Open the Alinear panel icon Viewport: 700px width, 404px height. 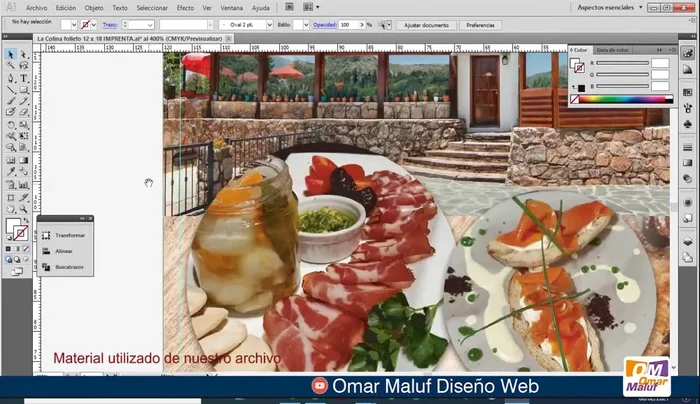point(46,252)
